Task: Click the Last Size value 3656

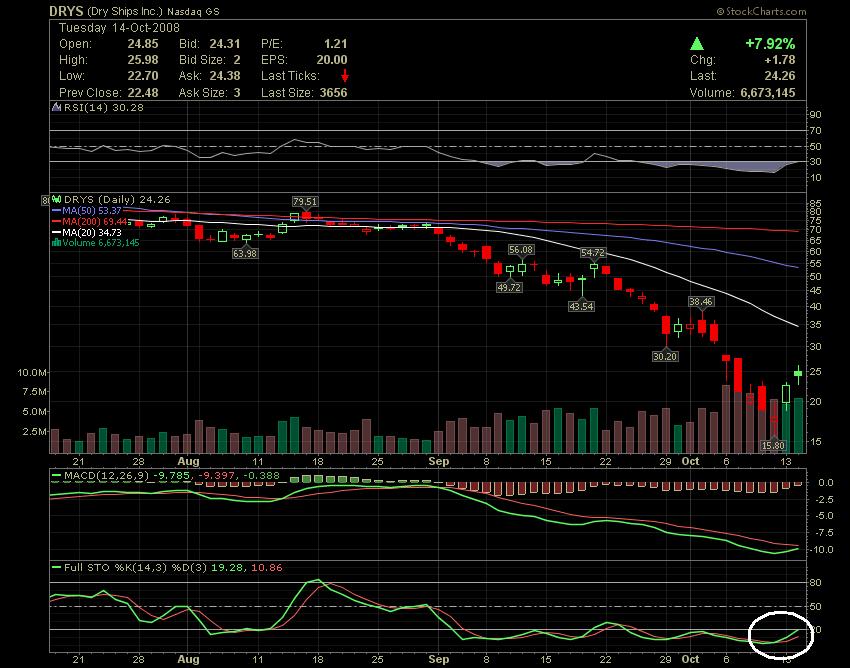Action: tap(333, 93)
